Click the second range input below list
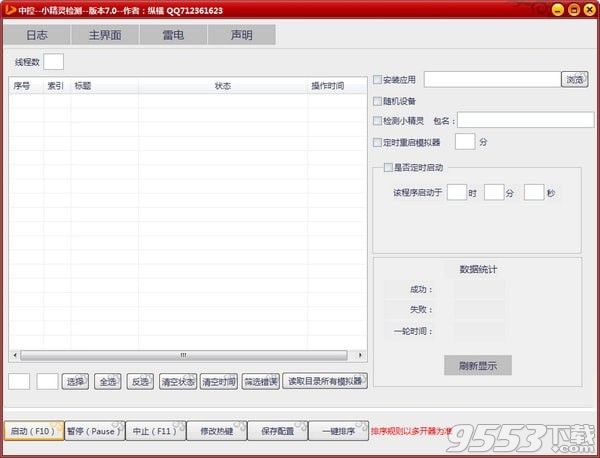 pyautogui.click(x=47, y=381)
